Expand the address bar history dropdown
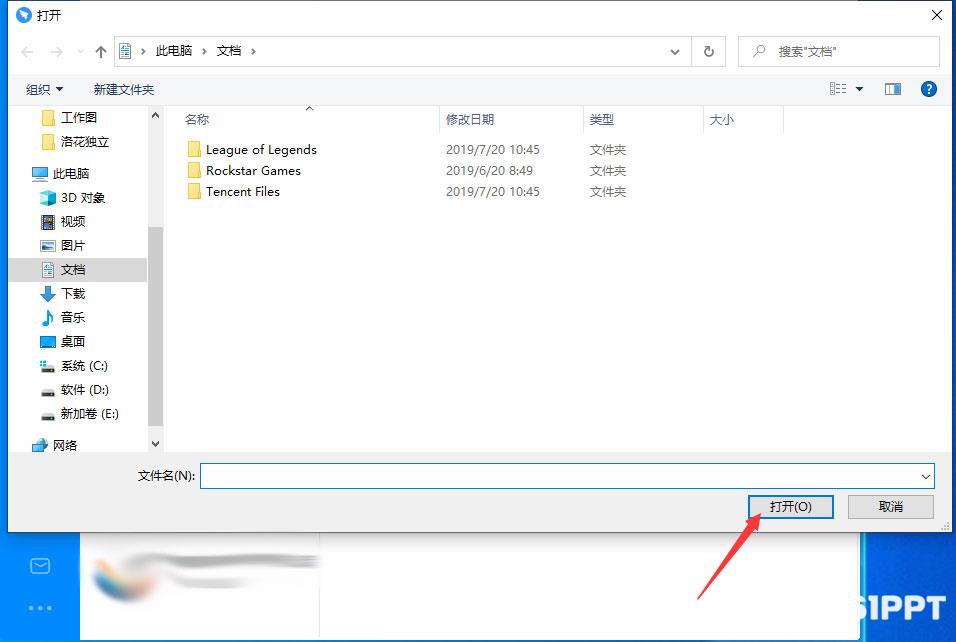Viewport: 956px width, 642px height. pyautogui.click(x=675, y=52)
